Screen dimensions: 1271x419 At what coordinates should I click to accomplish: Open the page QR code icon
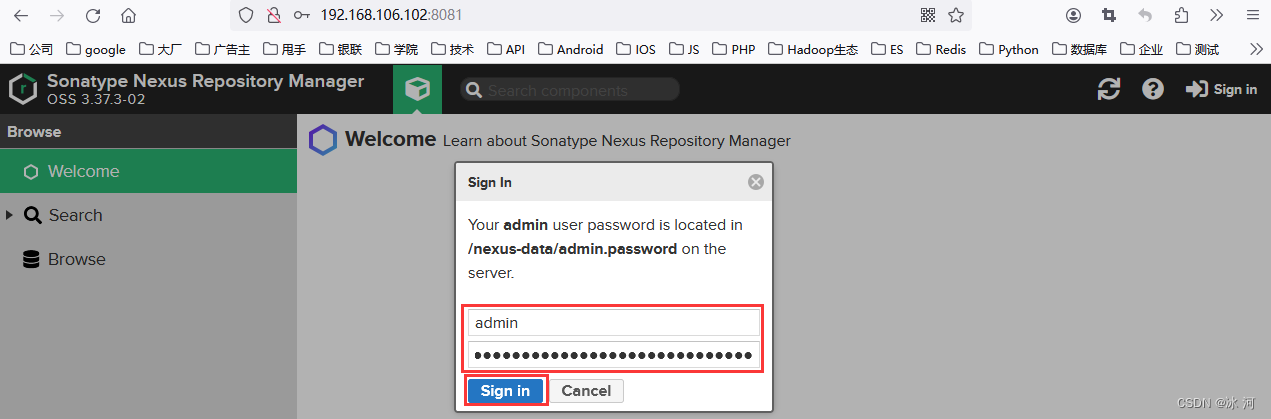928,15
